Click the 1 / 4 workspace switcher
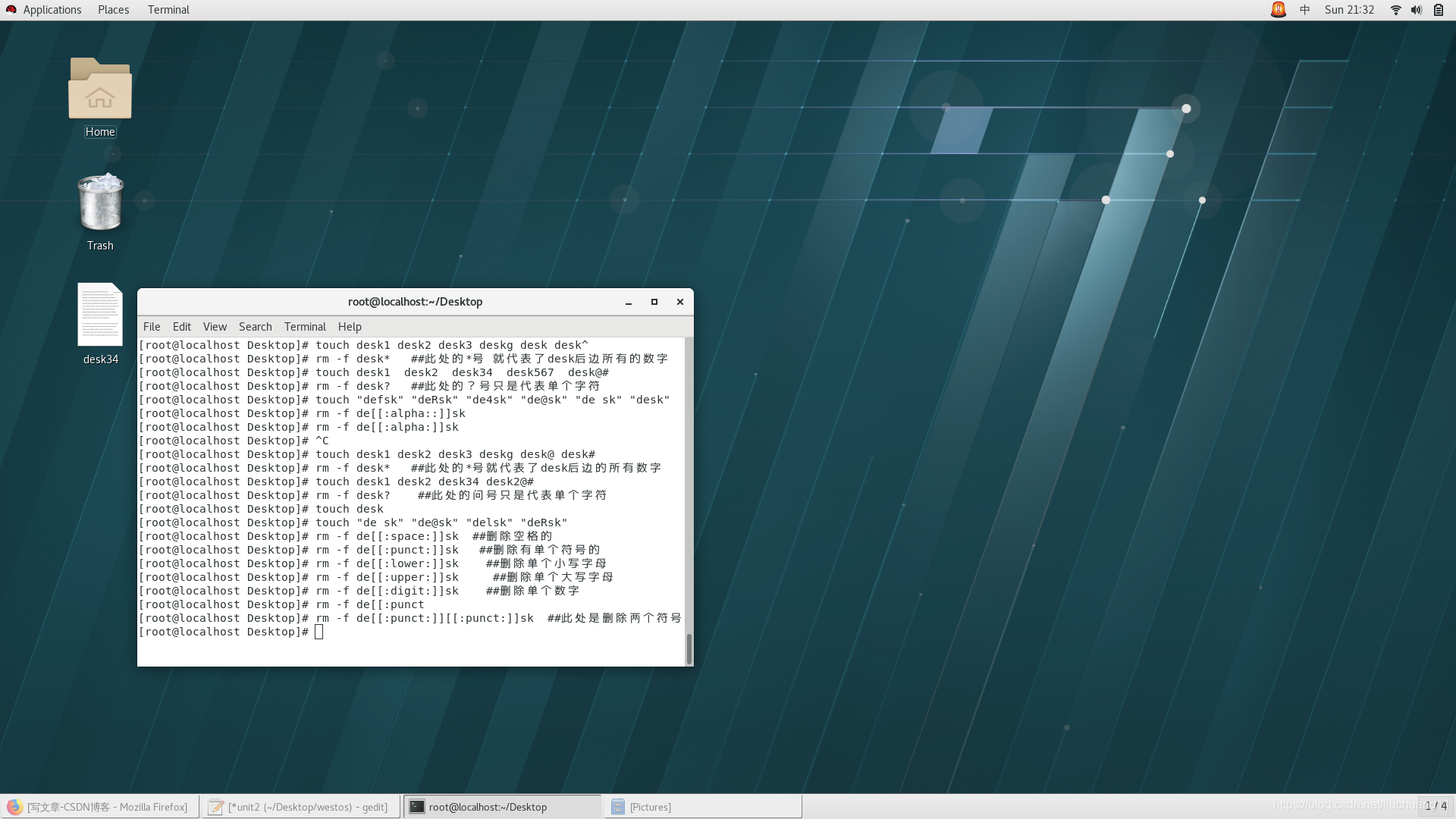The height and width of the screenshot is (819, 1456). coord(1436,806)
